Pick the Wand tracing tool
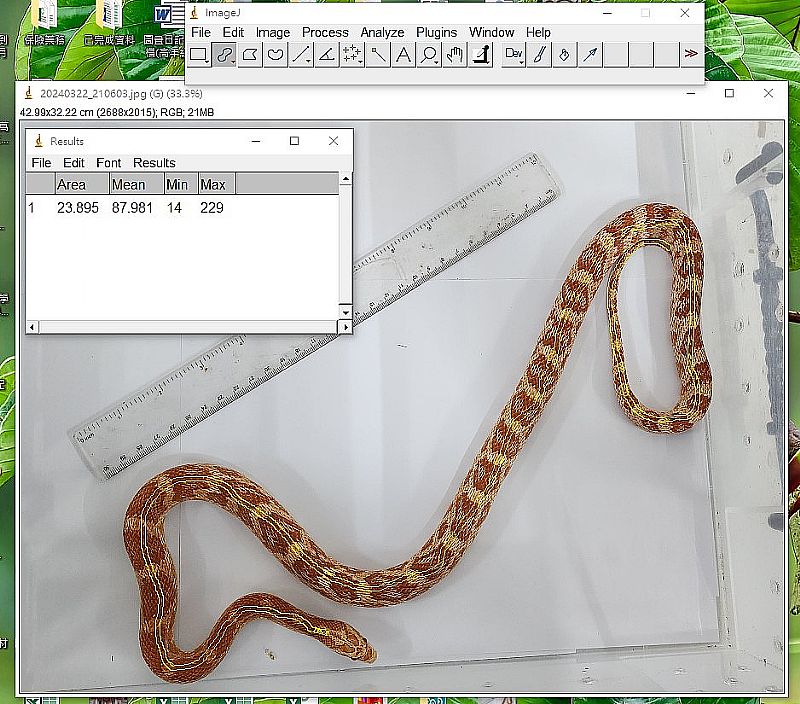Image resolution: width=800 pixels, height=704 pixels. pyautogui.click(x=378, y=55)
